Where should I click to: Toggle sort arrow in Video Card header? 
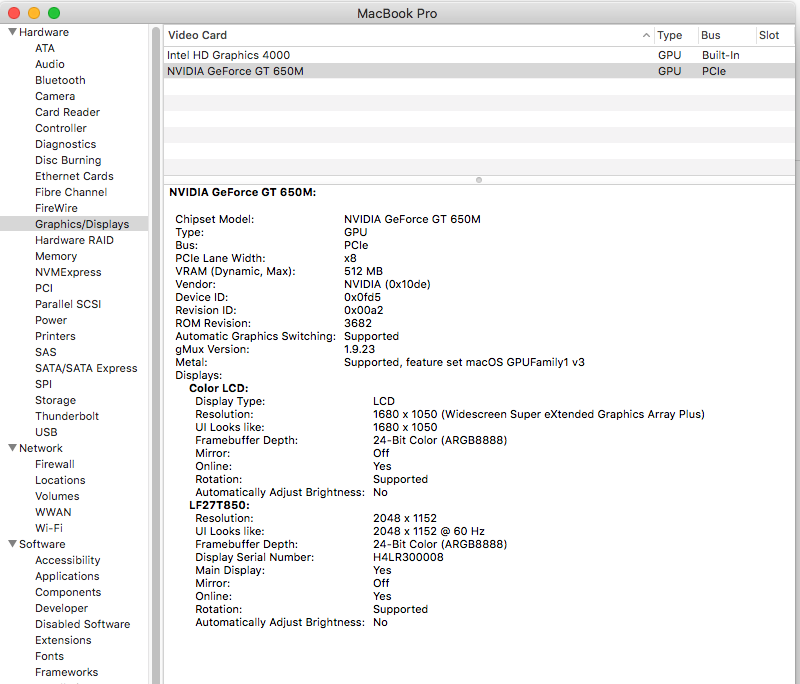(646, 35)
